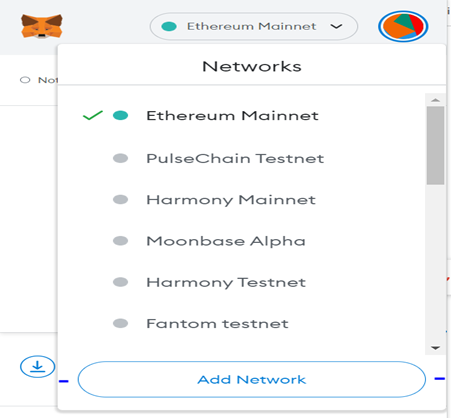Viewport: 451px width, 418px height.
Task: Click the chevron arrow in network selector
Action: pyautogui.click(x=336, y=26)
